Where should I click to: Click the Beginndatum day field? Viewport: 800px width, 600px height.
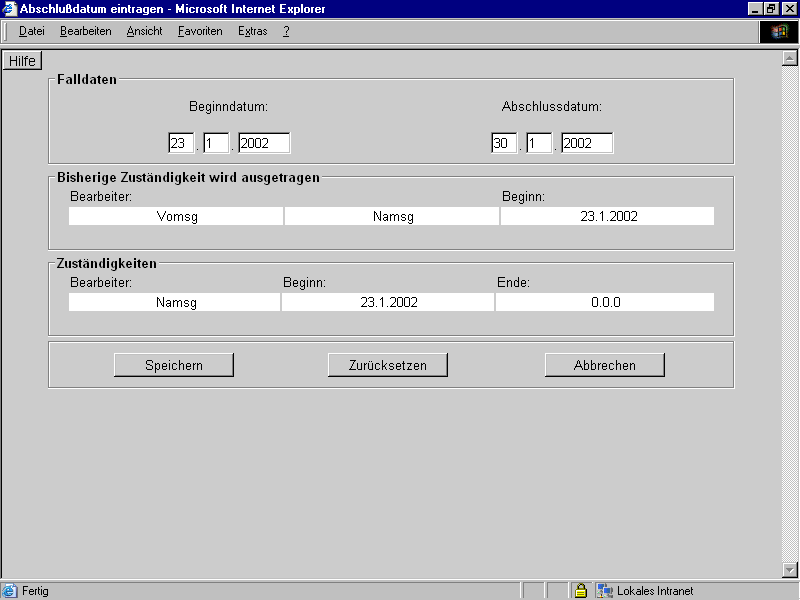tap(181, 143)
